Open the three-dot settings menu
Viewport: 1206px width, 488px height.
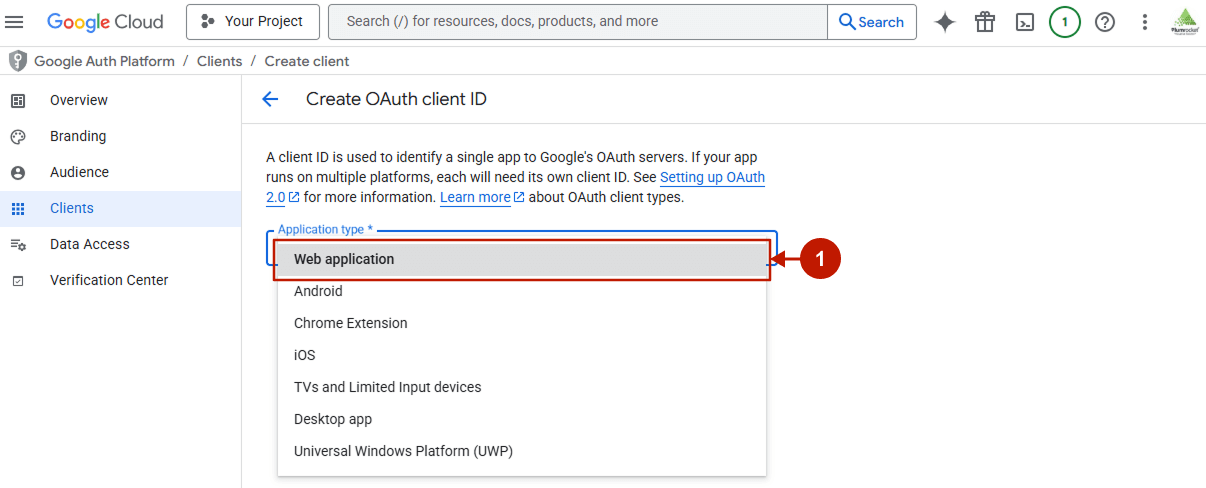click(x=1145, y=22)
